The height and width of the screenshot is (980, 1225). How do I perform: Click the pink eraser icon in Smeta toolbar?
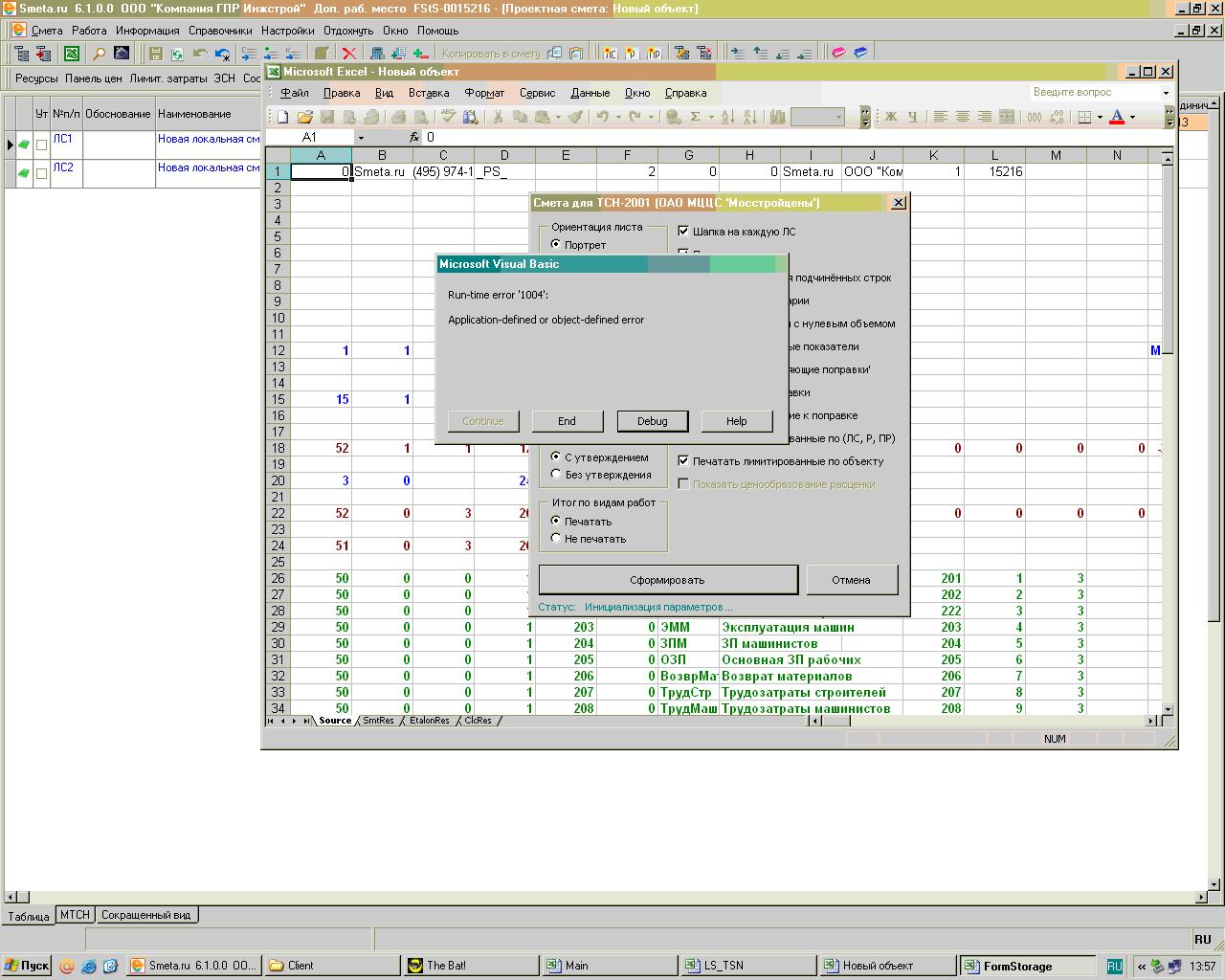click(x=838, y=54)
